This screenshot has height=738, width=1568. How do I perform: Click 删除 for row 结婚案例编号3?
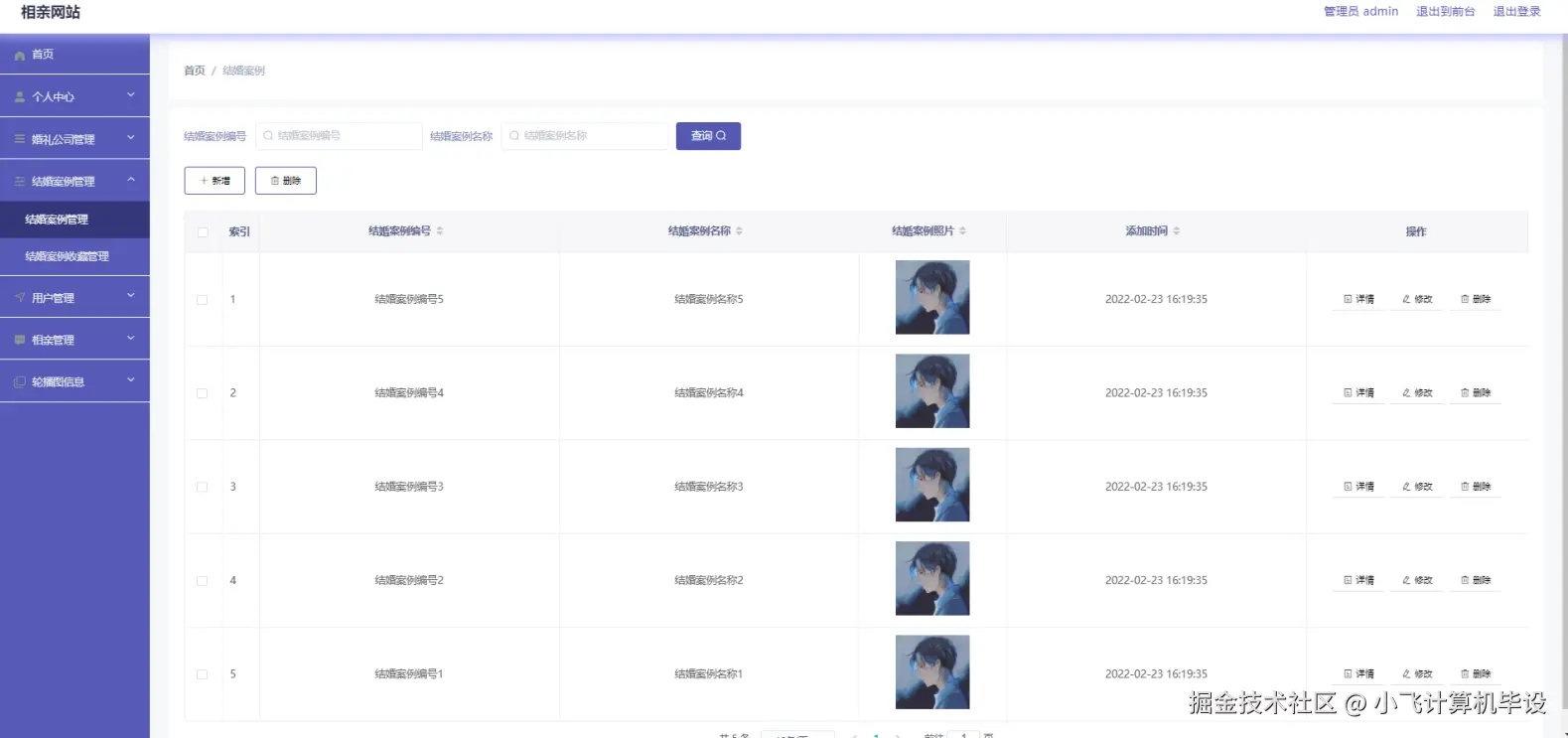[x=1476, y=487]
